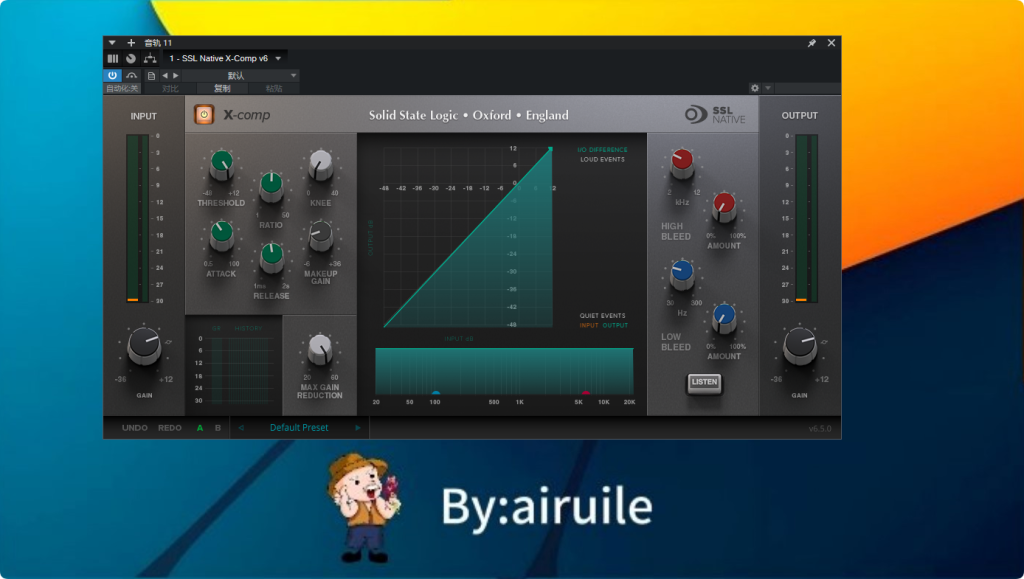Select preset slot B
The image size is (1024, 579).
tap(218, 428)
